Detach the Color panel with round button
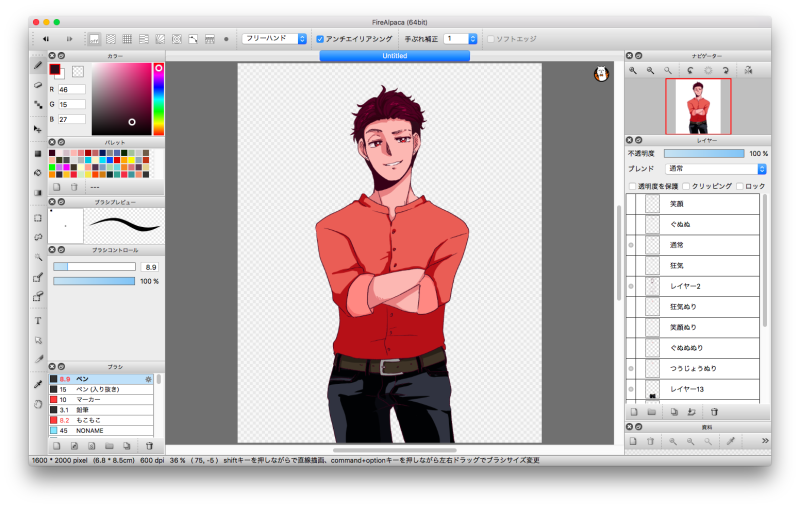 [x=61, y=56]
